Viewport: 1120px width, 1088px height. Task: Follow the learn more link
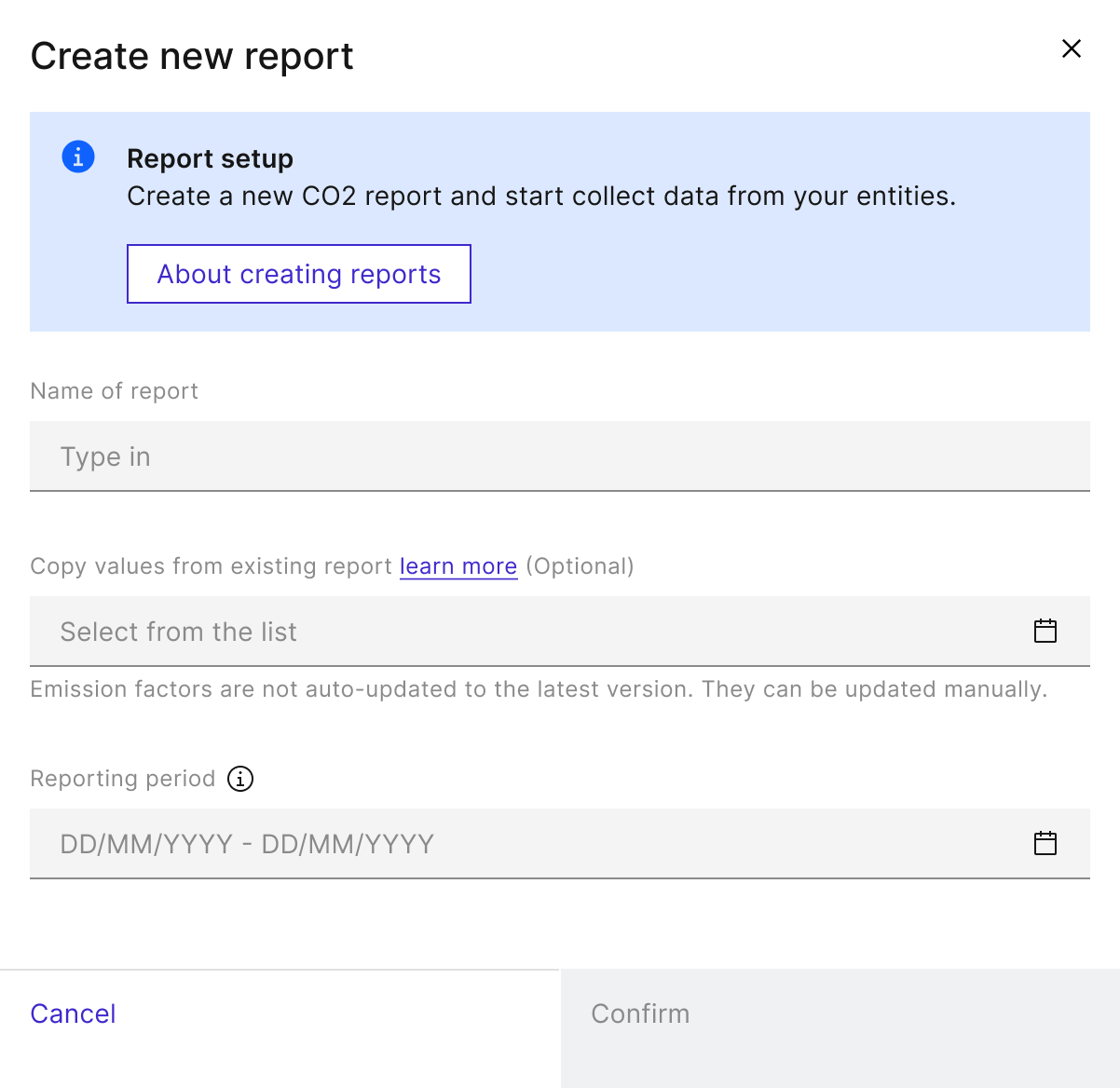point(458,566)
